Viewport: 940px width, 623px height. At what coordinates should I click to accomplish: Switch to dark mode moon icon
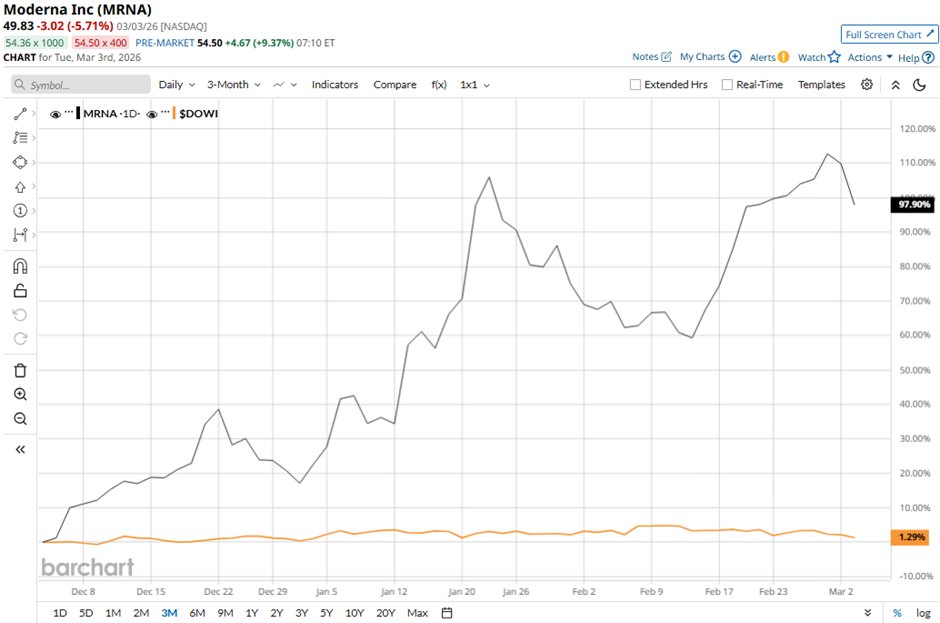919,85
